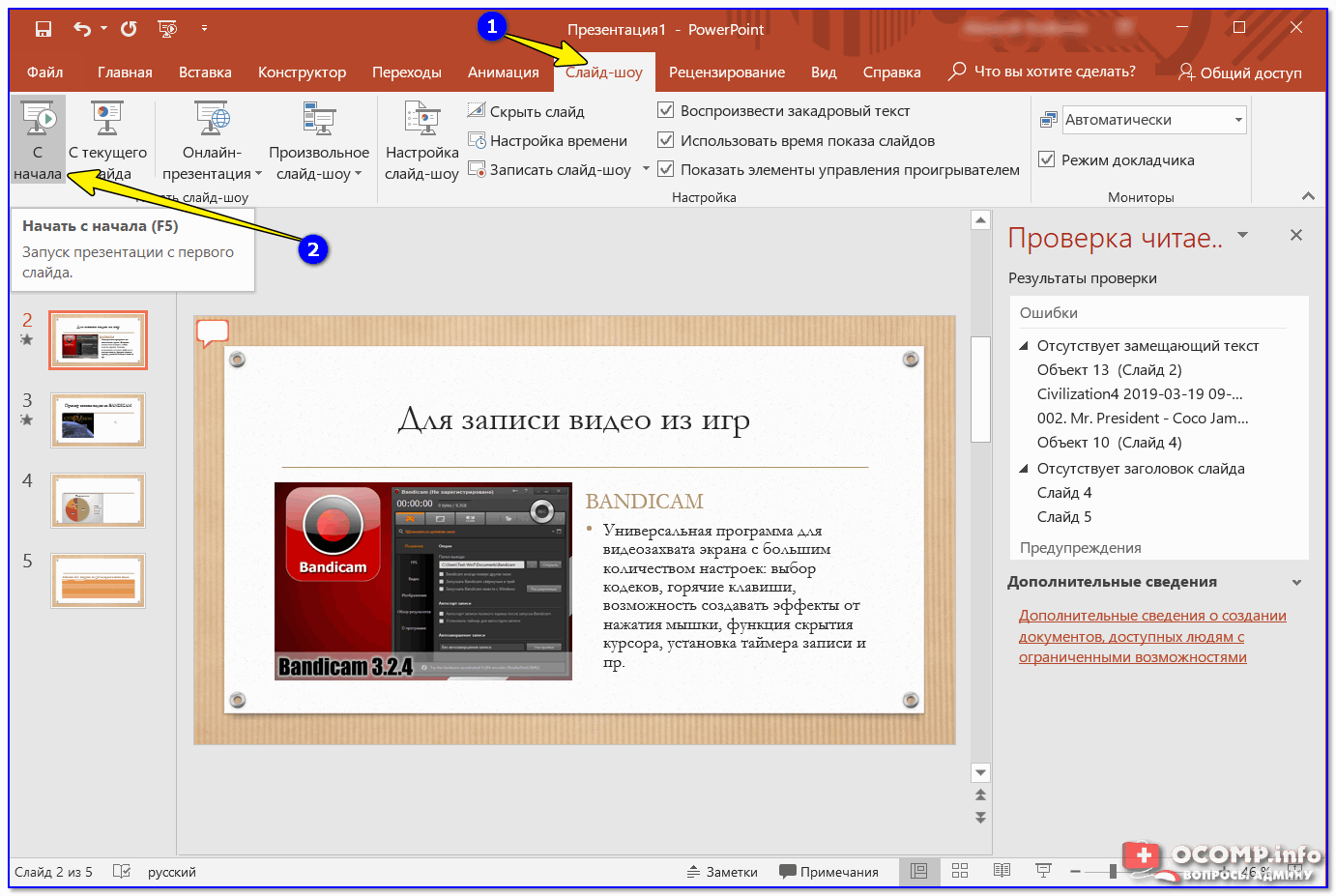Screen dimensions: 1336x896
Task: Click Записать слайд-шоу button
Action: (549, 170)
